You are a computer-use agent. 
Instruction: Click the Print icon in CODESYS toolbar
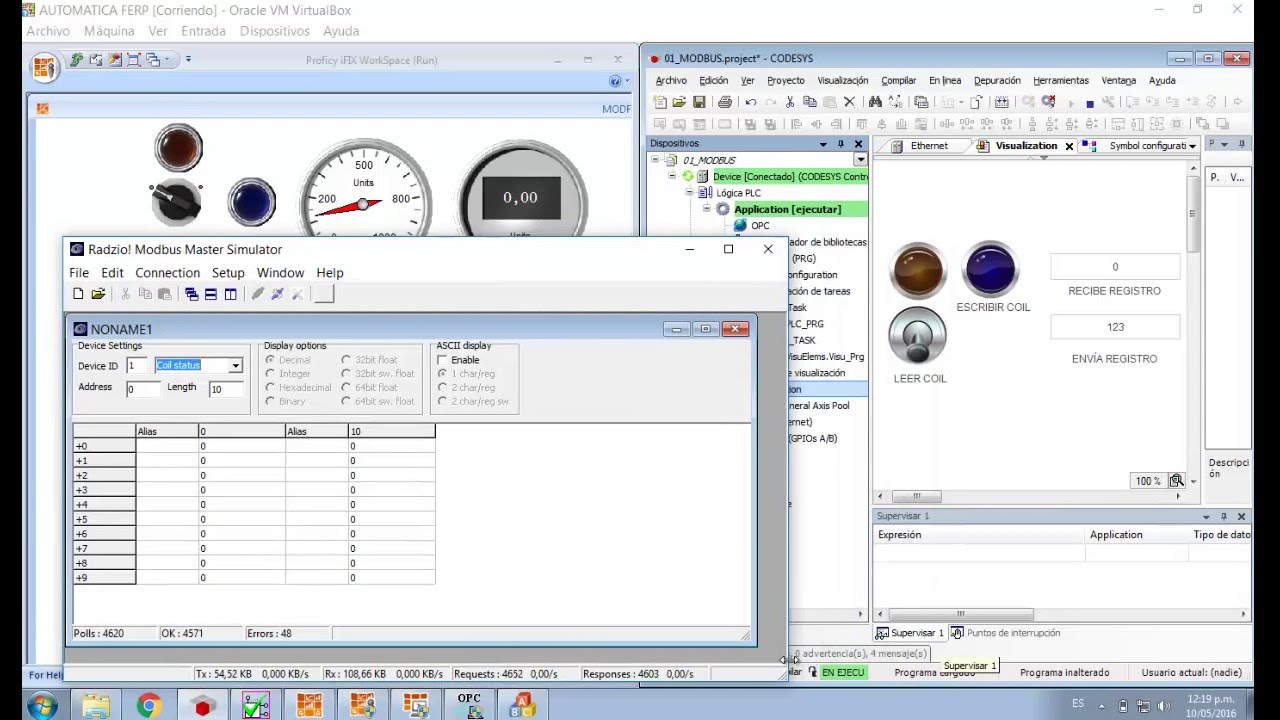click(724, 102)
